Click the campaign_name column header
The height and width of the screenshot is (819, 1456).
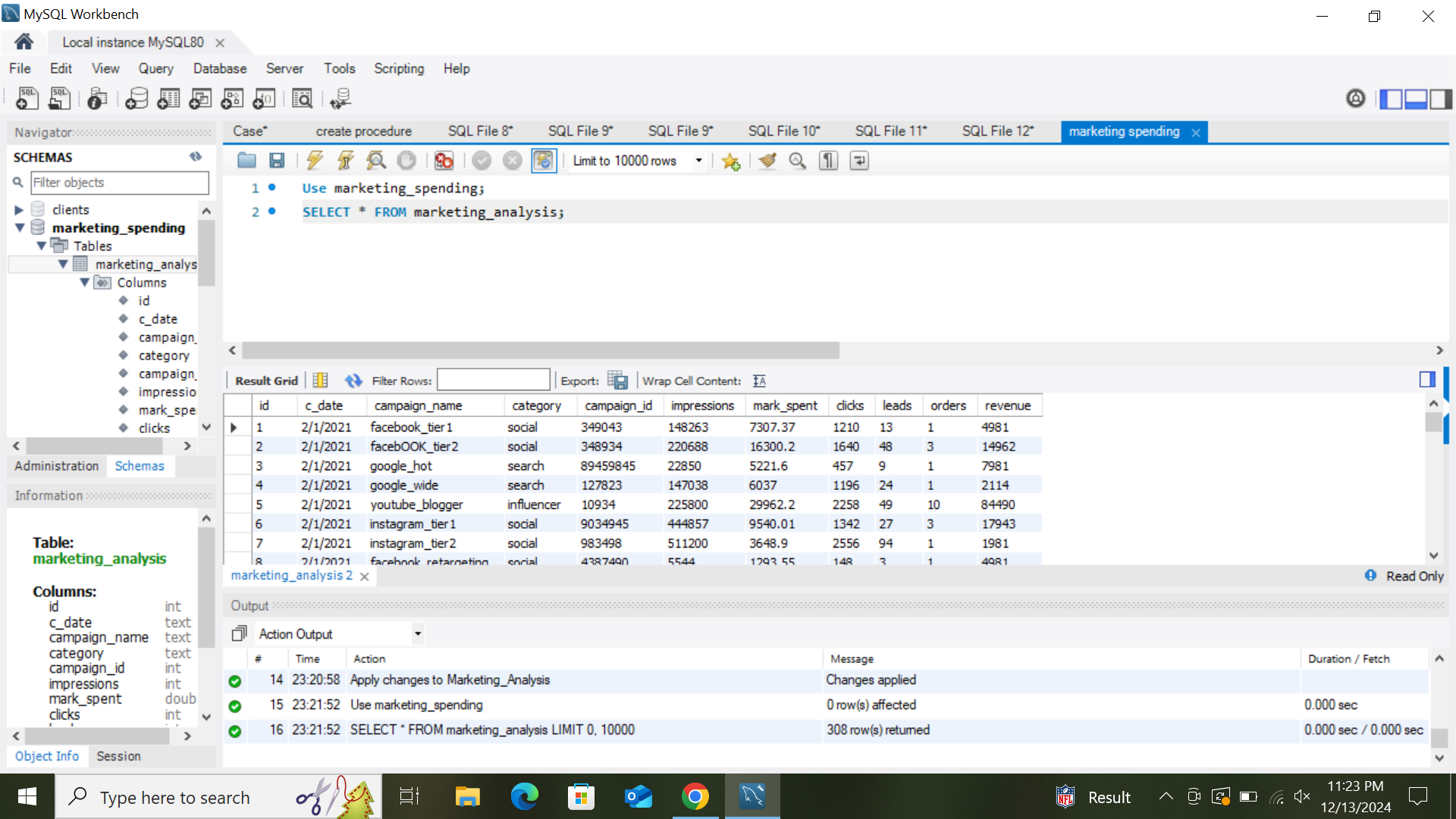click(x=435, y=406)
